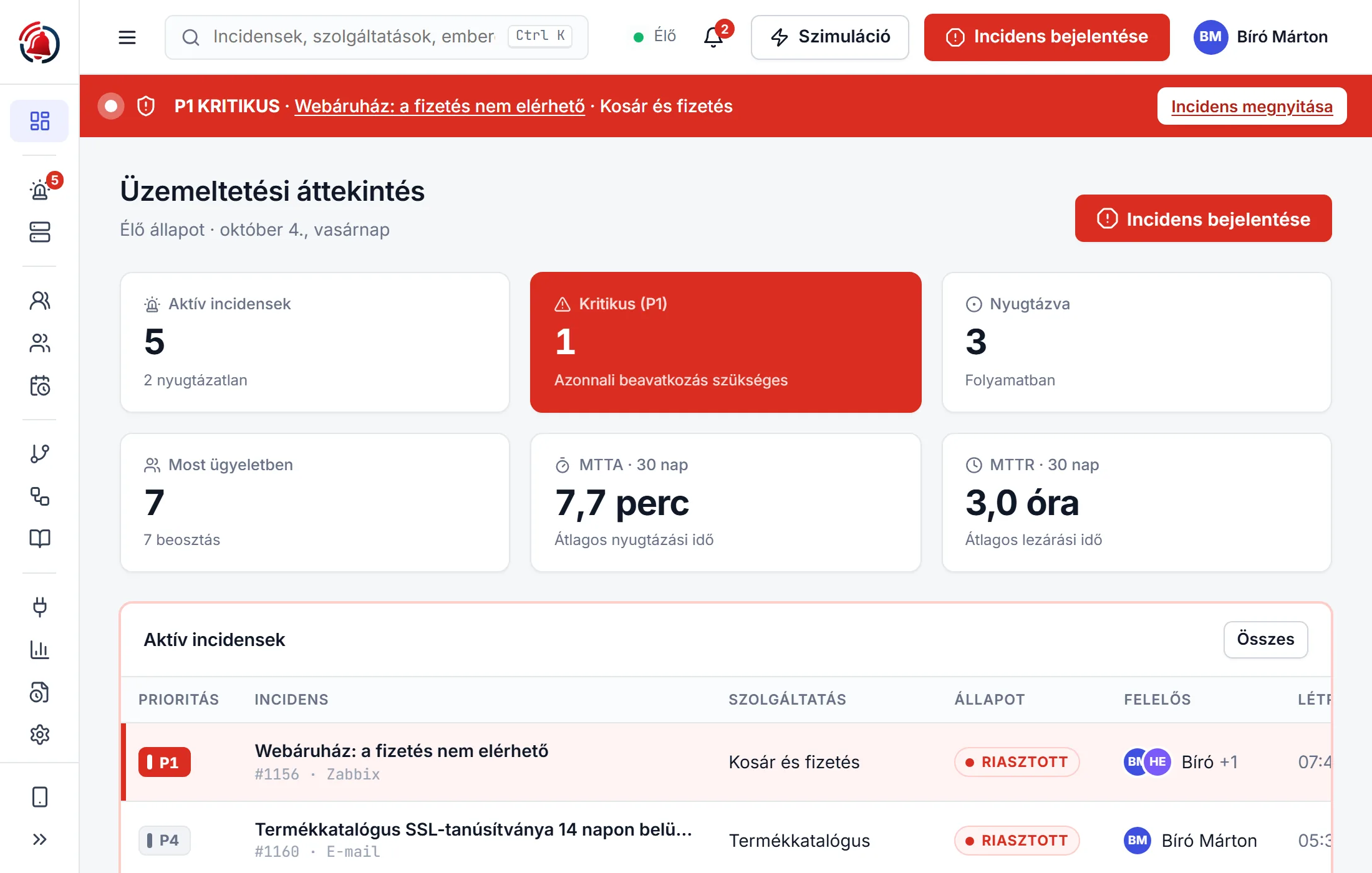Image resolution: width=1372 pixels, height=873 pixels.
Task: Open the Aktív incidensek stat card
Action: pyautogui.click(x=315, y=342)
